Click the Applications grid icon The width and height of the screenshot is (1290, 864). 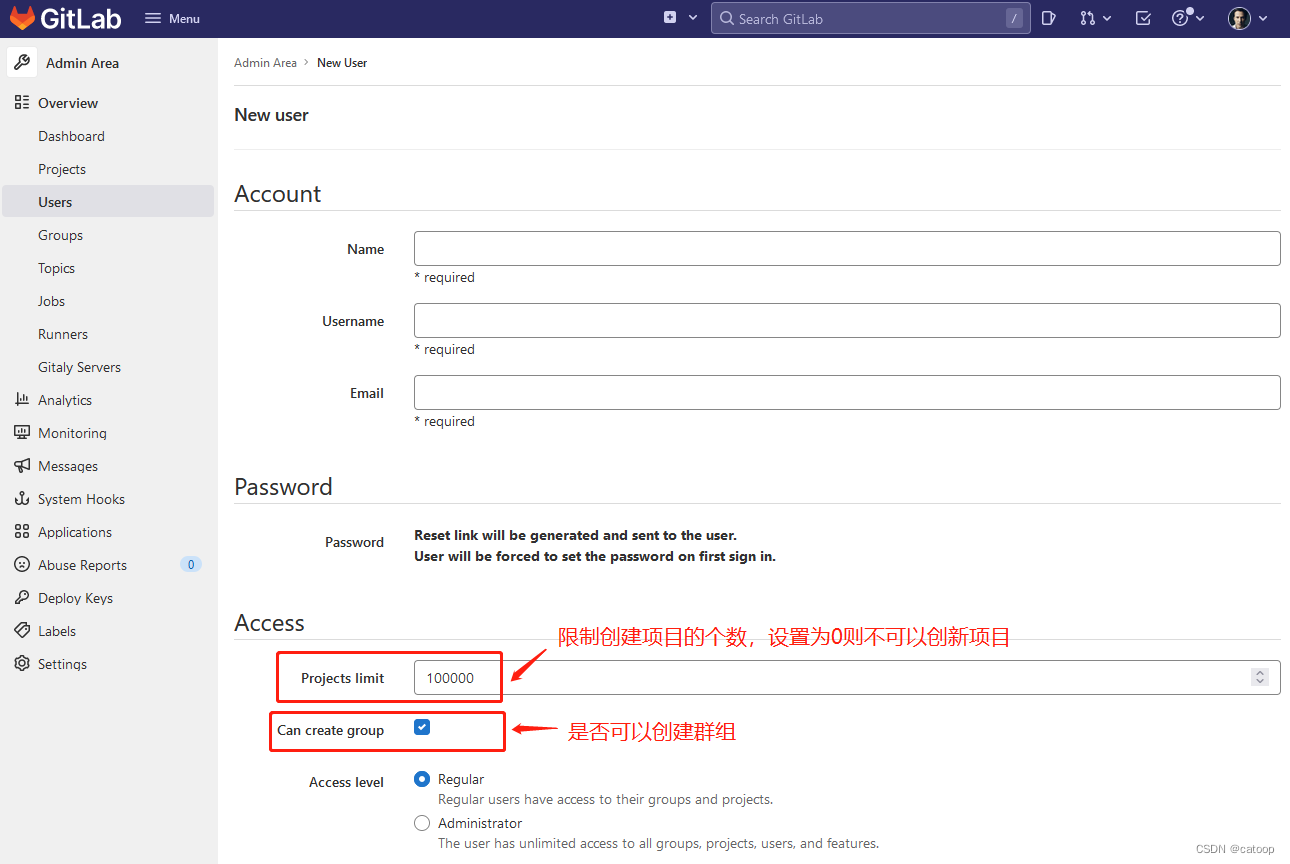coord(22,532)
